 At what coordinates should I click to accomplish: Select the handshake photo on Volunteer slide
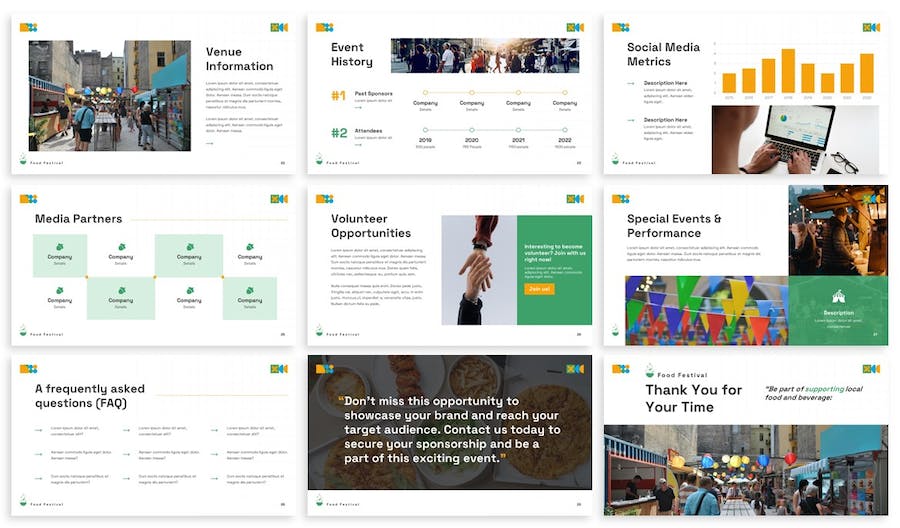pyautogui.click(x=478, y=269)
